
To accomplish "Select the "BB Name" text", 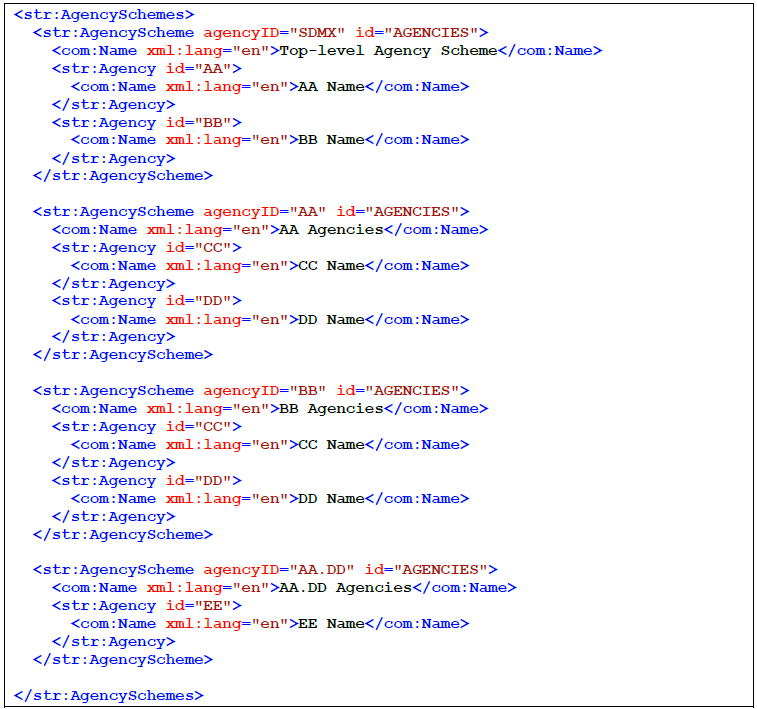I will 331,140.
